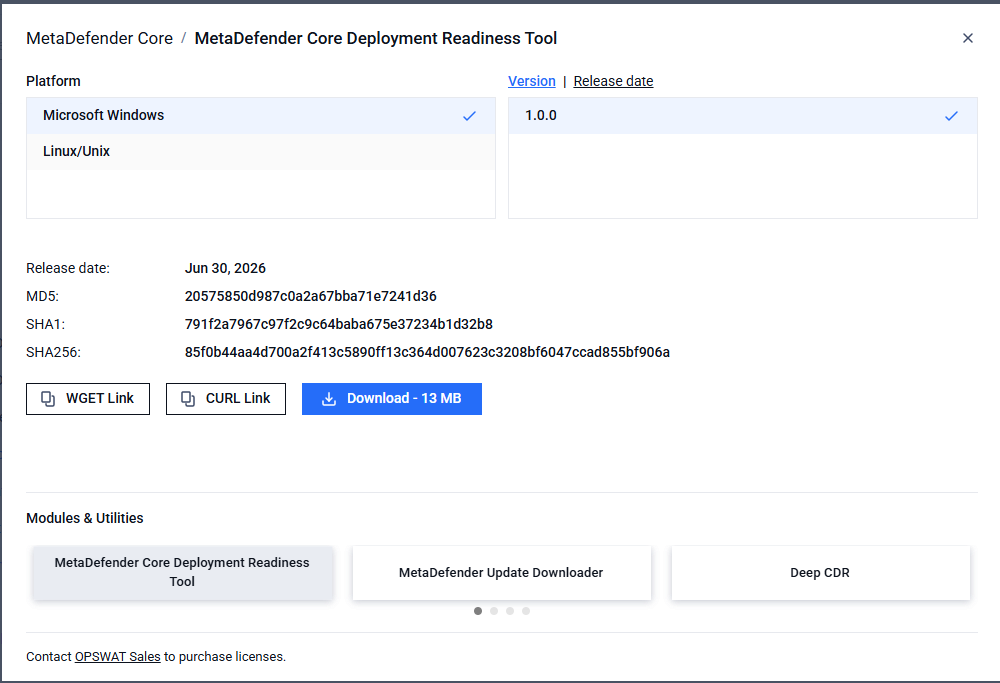Go to third carousel page dot
Viewport: 1000px width, 683px height.
point(510,611)
